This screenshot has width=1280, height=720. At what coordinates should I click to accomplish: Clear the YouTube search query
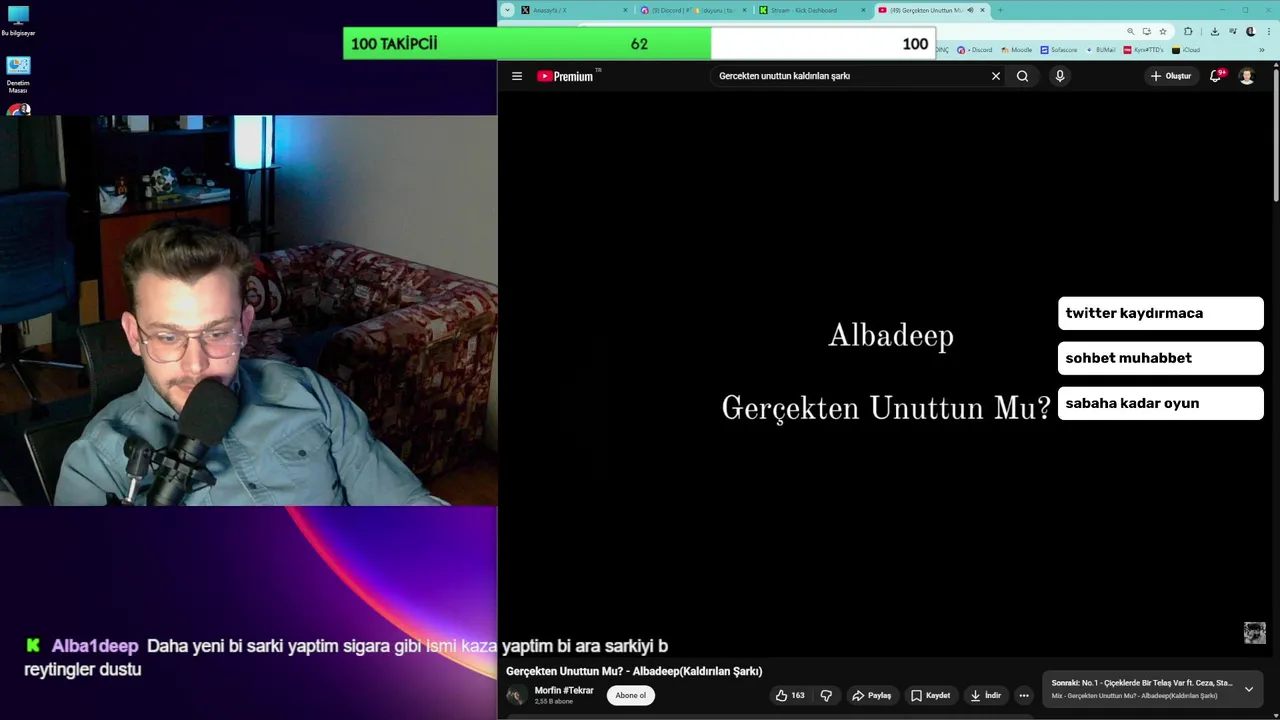pos(995,76)
